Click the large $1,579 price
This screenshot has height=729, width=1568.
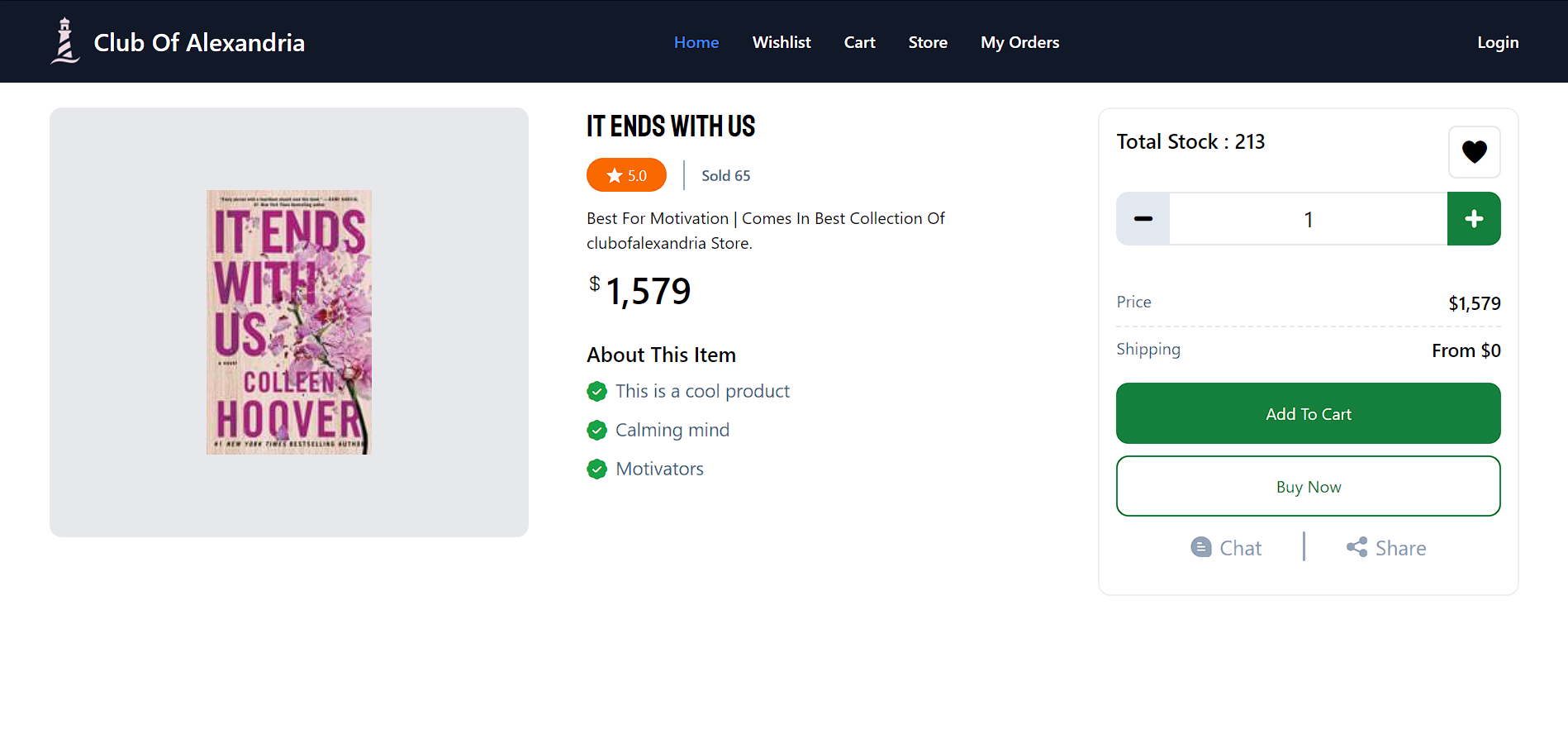coord(640,291)
